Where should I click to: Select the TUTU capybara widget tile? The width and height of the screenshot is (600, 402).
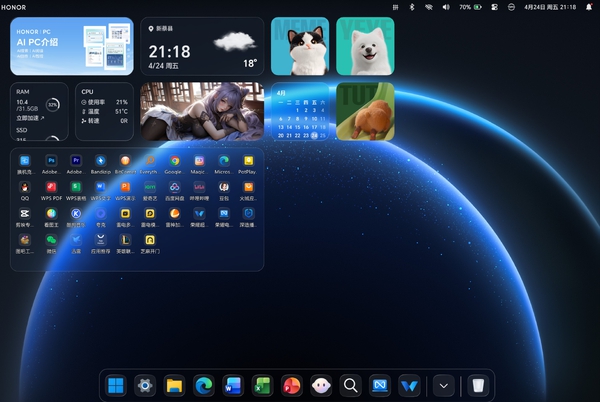365,111
